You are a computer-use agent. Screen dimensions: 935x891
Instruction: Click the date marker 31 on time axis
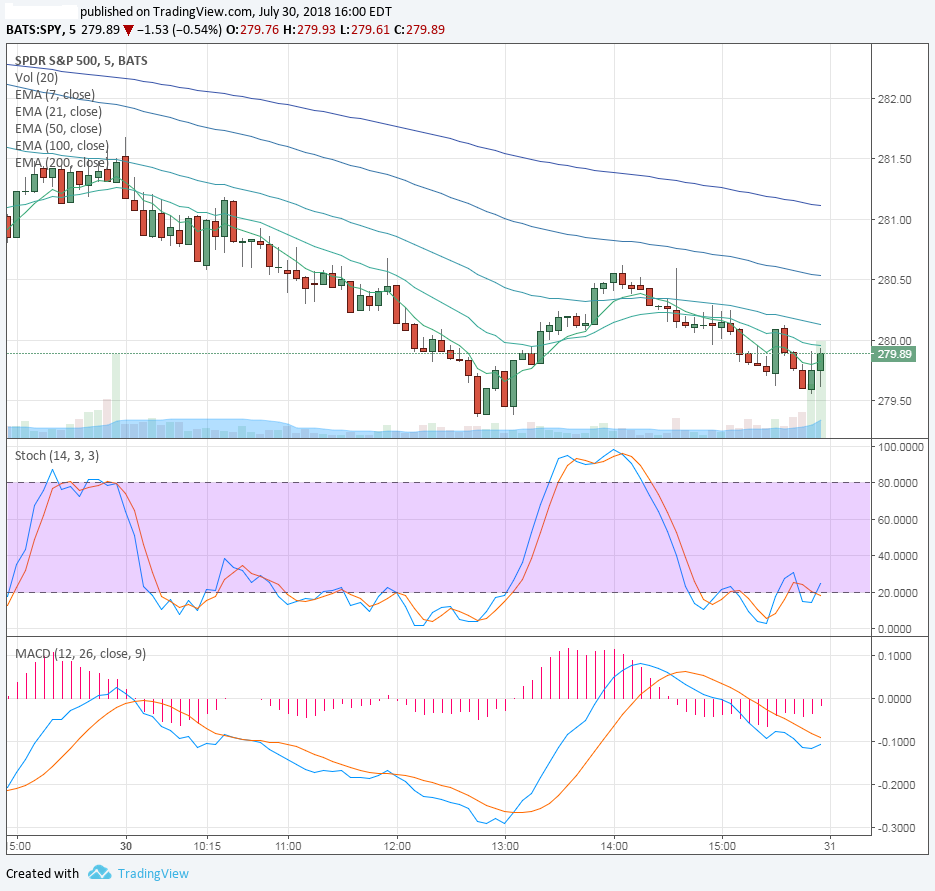pyautogui.click(x=830, y=846)
